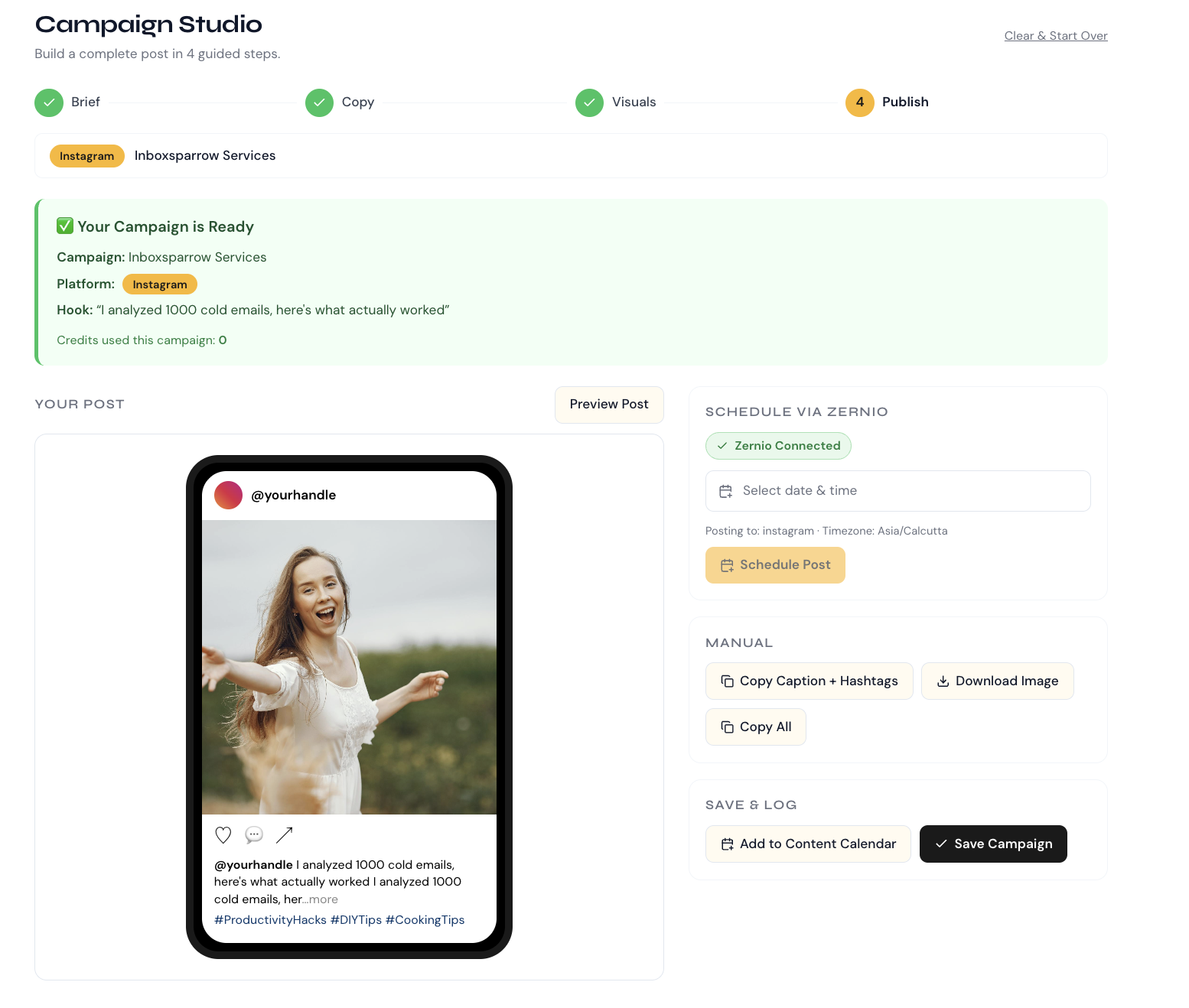Click the 'Your Campaign is Ready' heading
This screenshot has width=1189, height=1008.
165,226
